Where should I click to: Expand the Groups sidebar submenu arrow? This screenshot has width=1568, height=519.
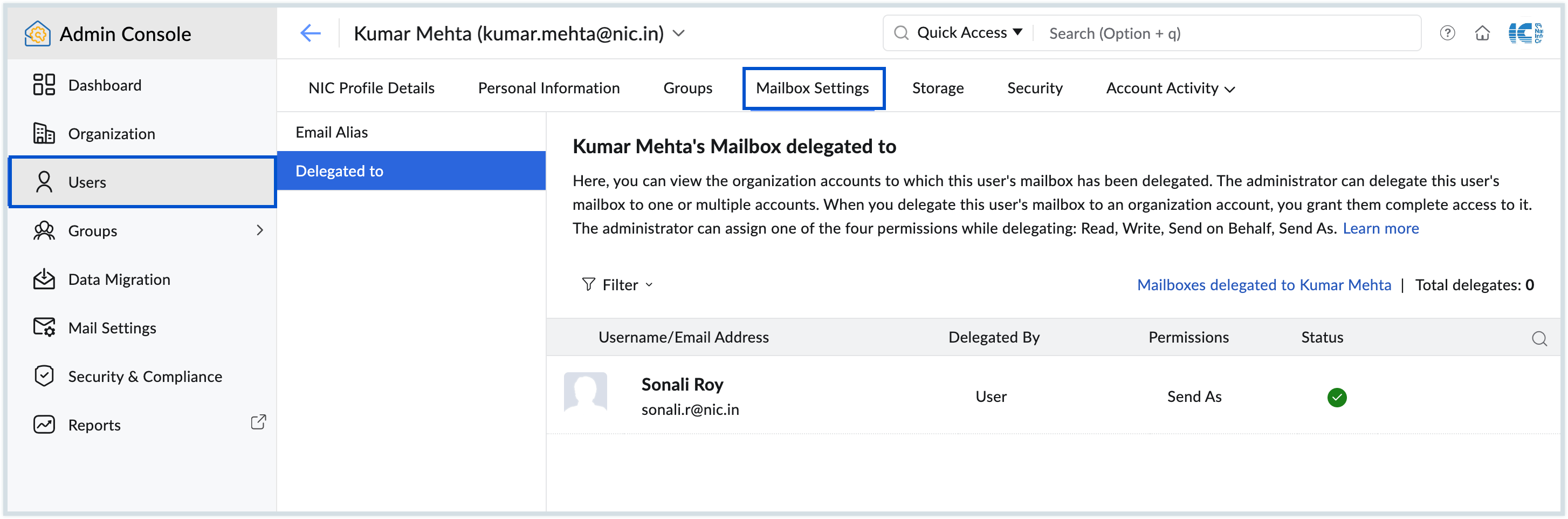click(260, 230)
